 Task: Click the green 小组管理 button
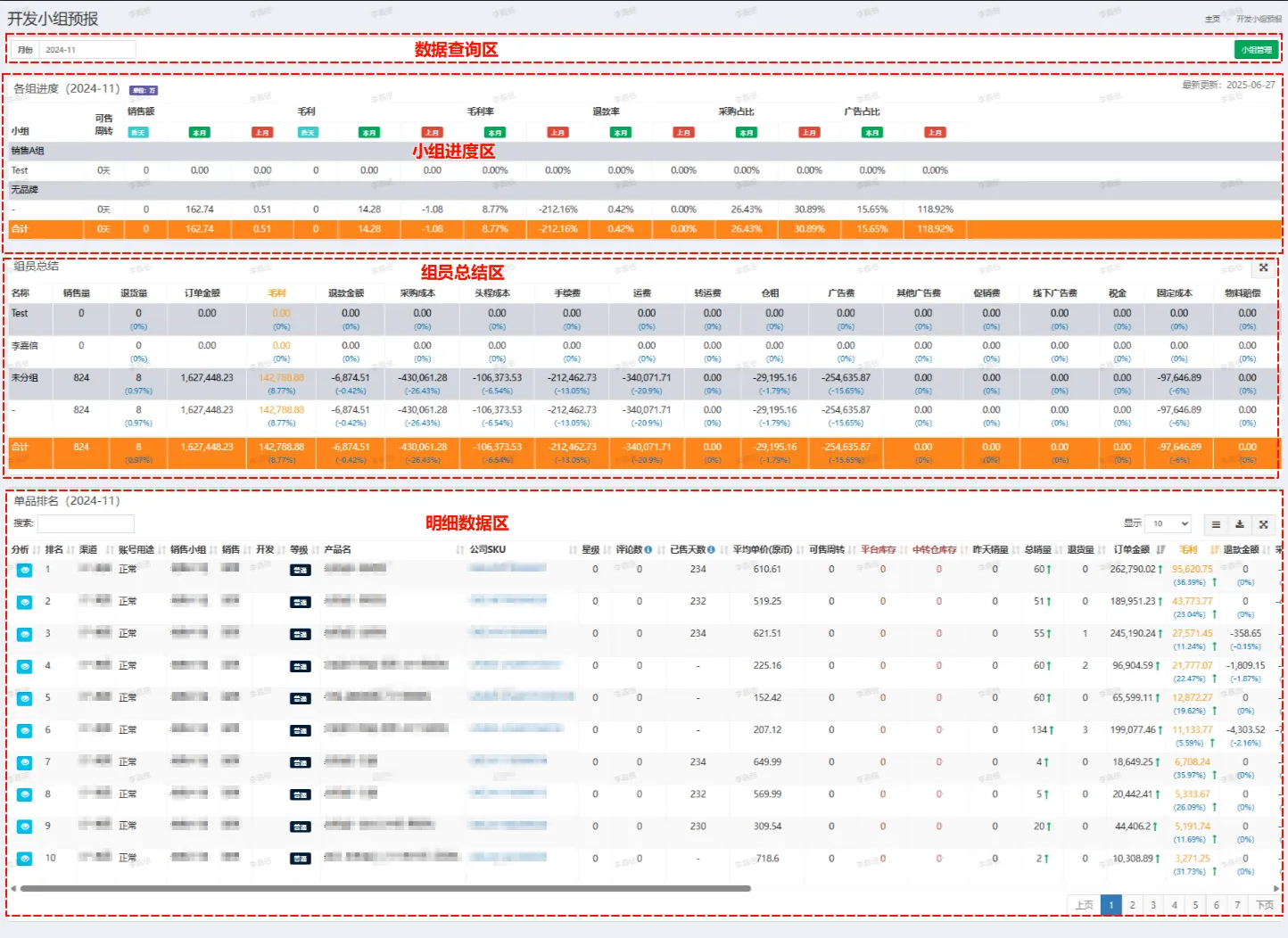(x=1256, y=50)
